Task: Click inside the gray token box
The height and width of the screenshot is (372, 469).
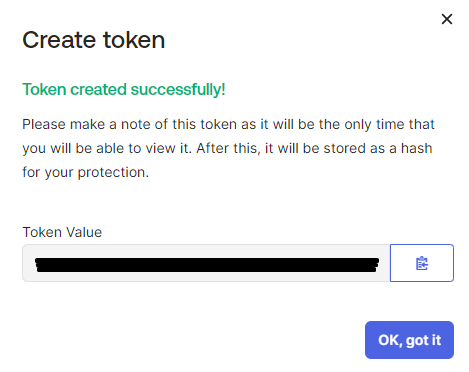Action: [x=206, y=263]
